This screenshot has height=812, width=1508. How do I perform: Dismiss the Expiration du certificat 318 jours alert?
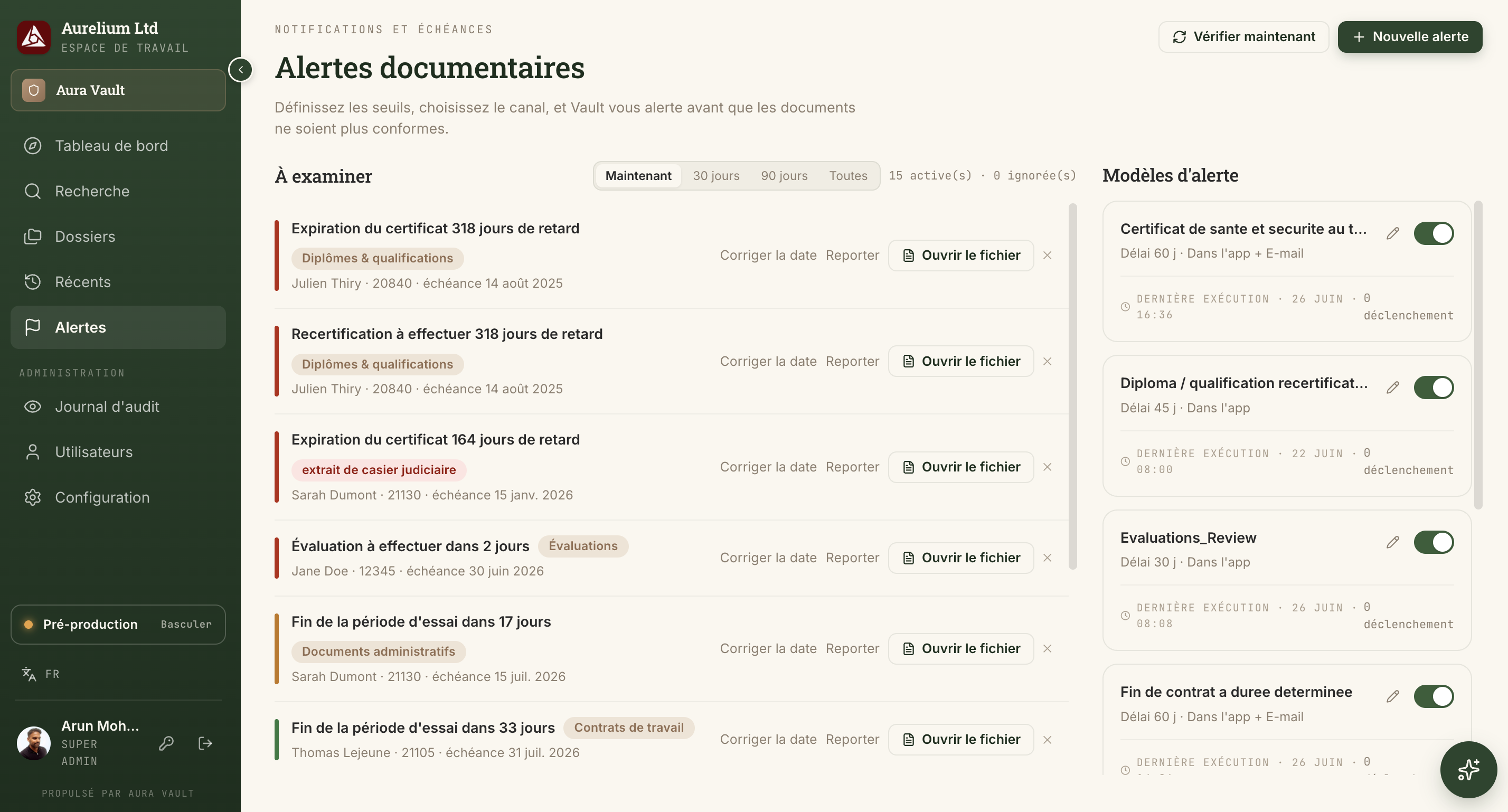(1047, 255)
